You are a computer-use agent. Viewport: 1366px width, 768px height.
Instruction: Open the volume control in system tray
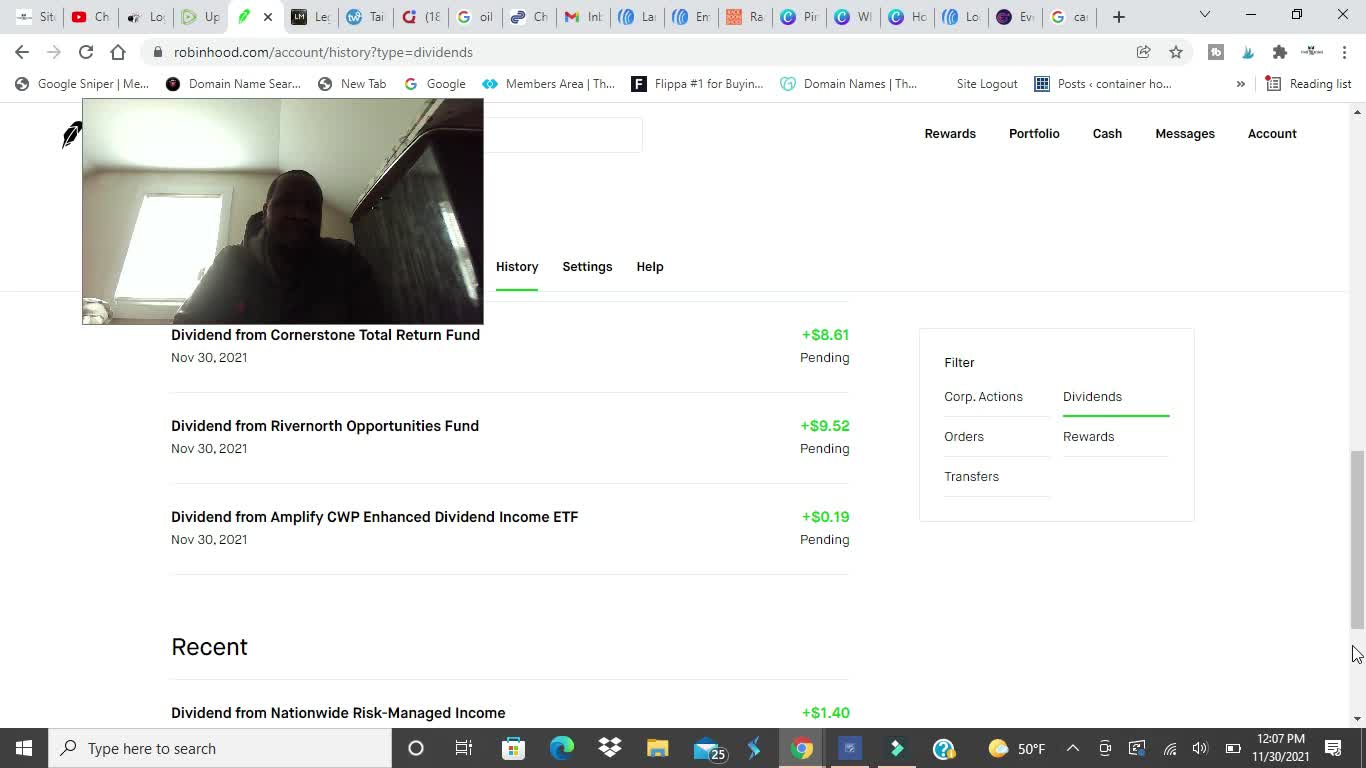click(1200, 748)
